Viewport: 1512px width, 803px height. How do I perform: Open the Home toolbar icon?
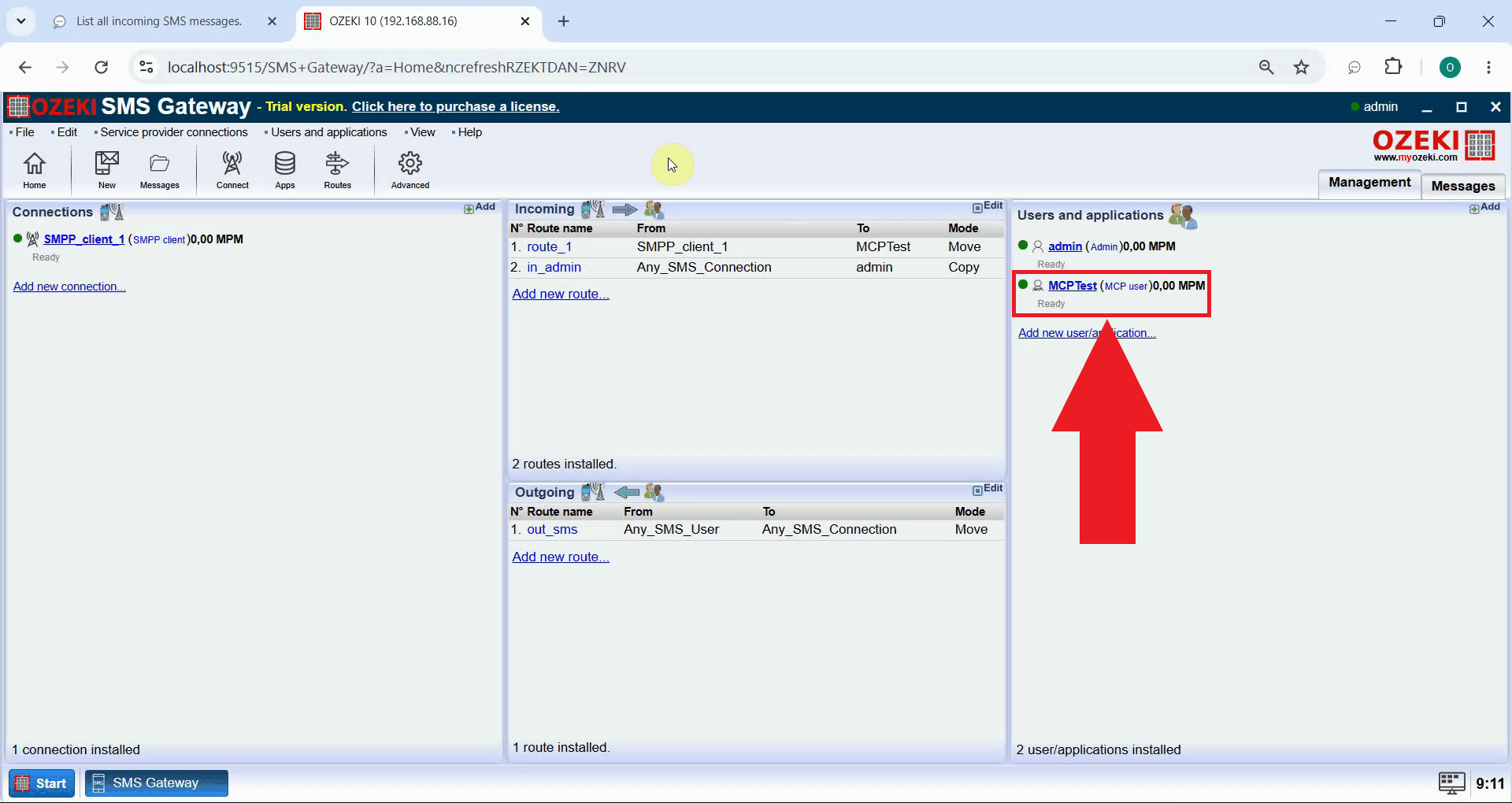pos(34,169)
